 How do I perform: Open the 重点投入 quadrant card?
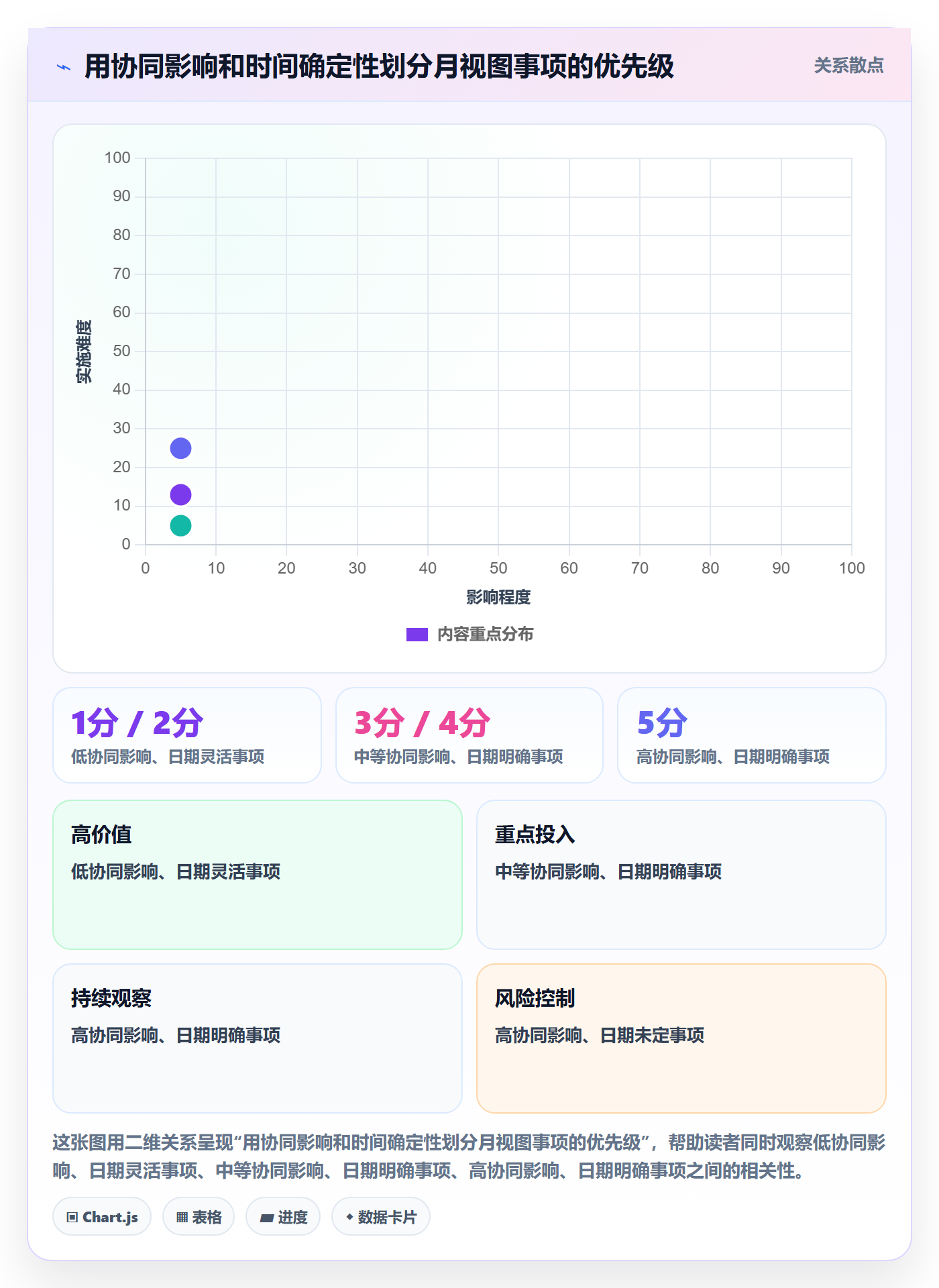pos(681,875)
